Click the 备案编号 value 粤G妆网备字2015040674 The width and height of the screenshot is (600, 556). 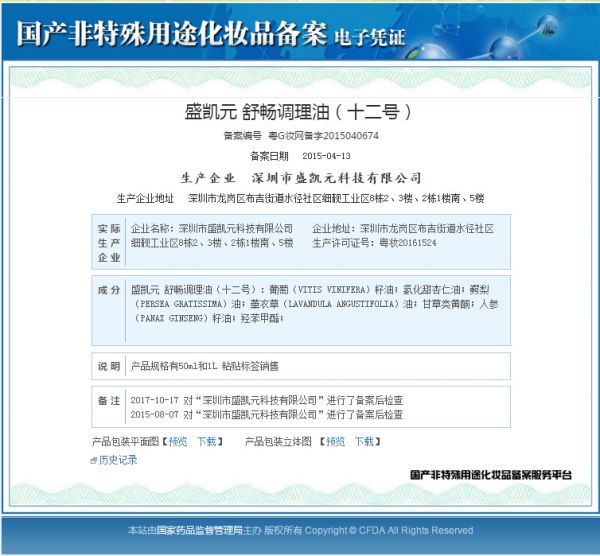point(323,135)
